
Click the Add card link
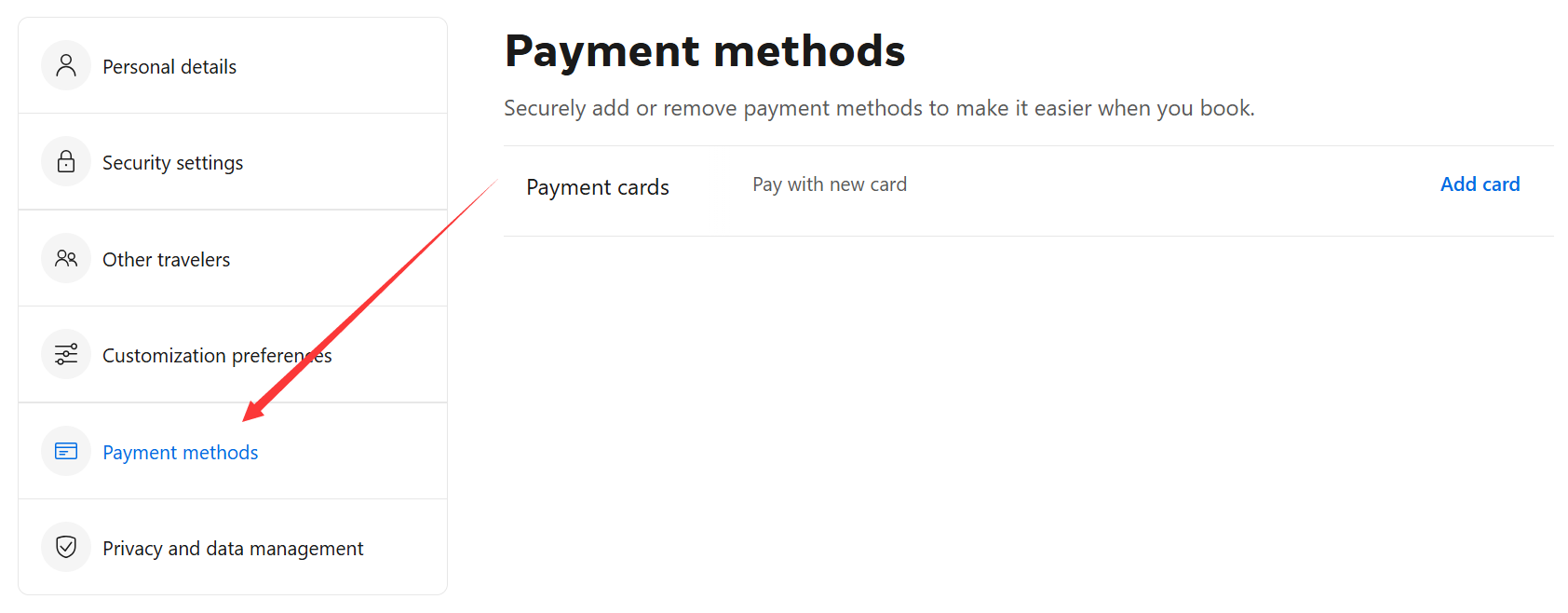tap(1480, 184)
